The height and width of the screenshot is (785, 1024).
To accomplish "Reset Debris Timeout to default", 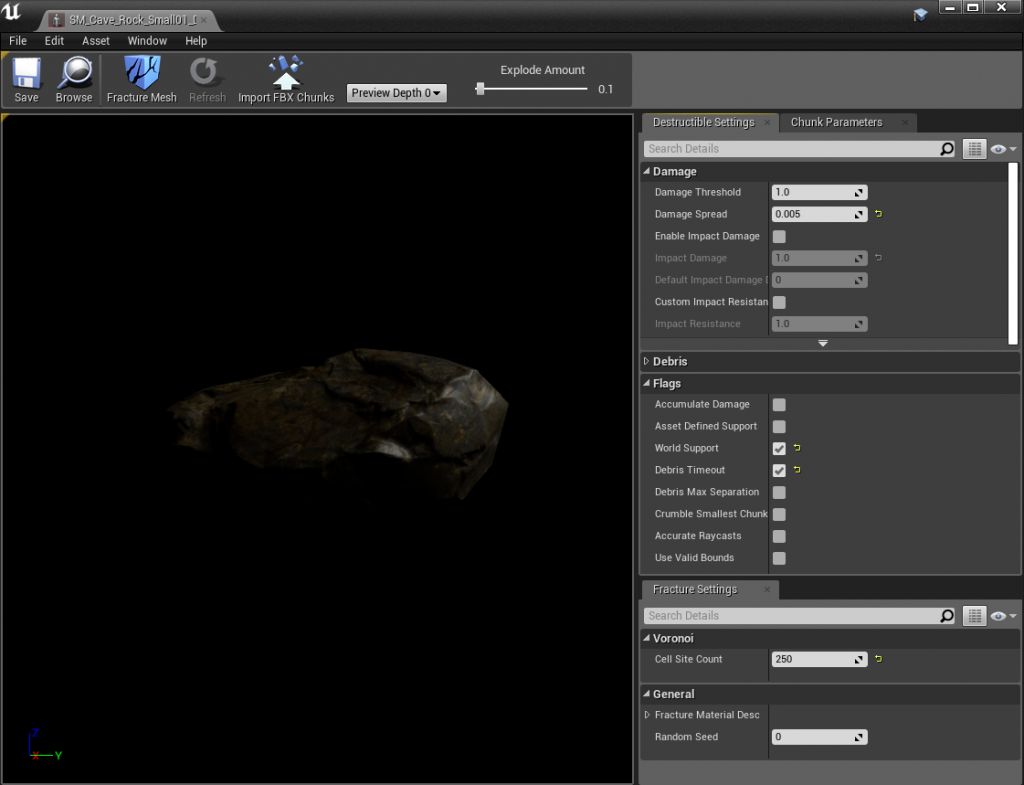I will (x=797, y=470).
